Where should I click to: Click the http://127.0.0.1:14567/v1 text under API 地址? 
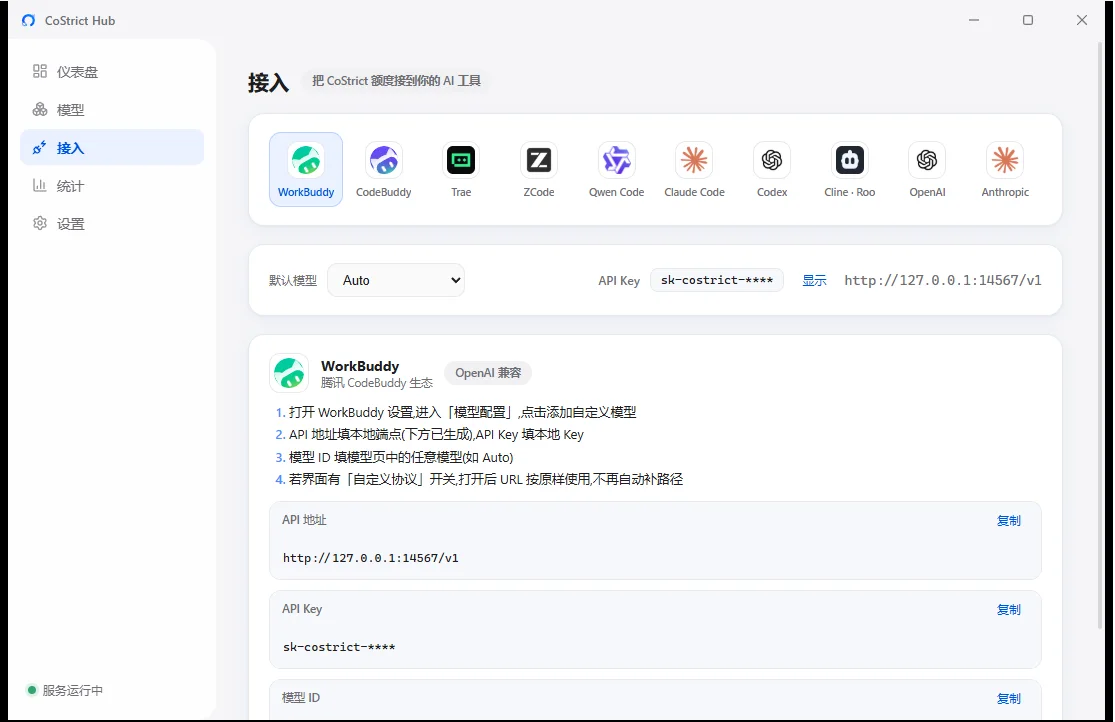click(x=370, y=558)
